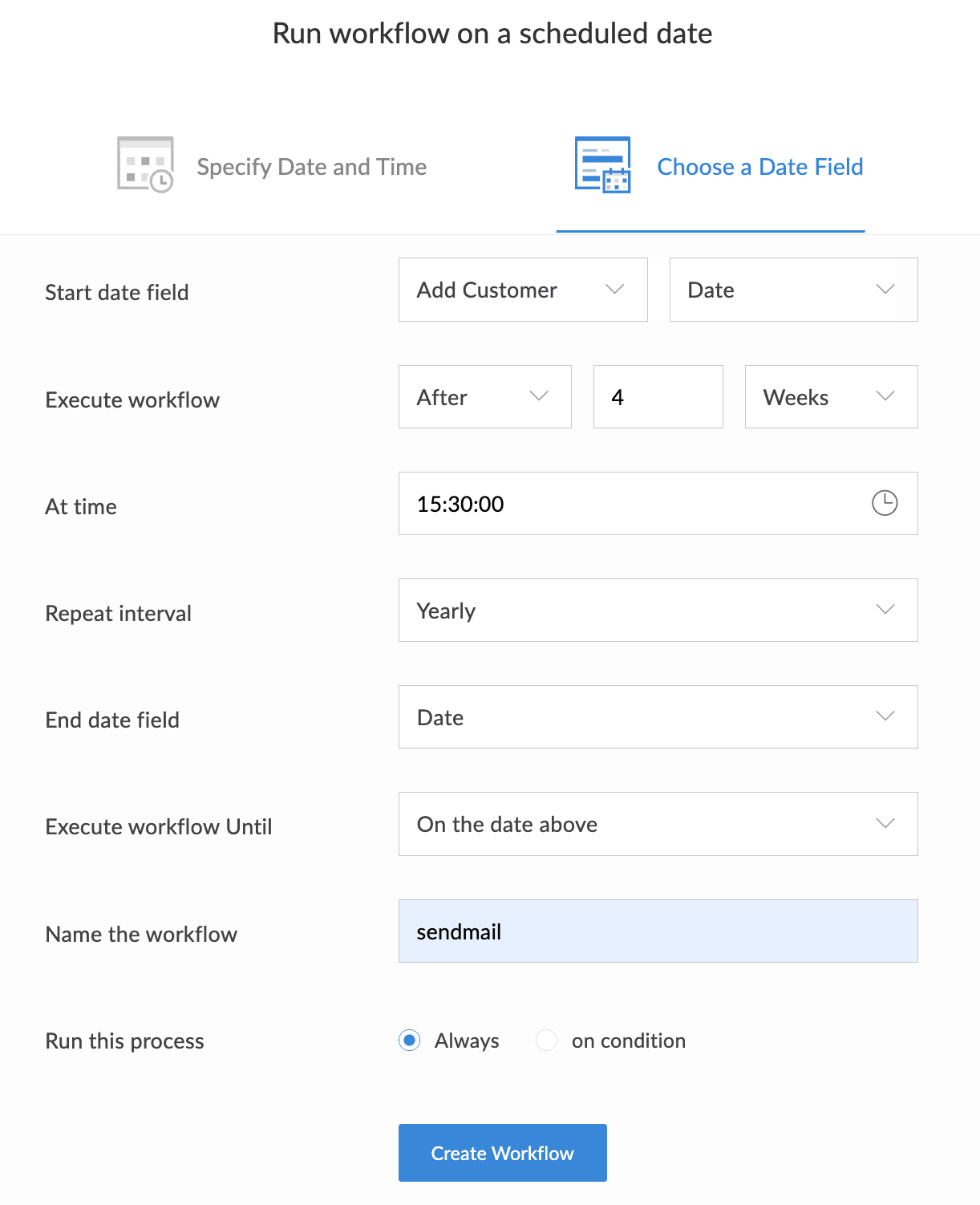
Task: Open the Add Customer form dropdown
Action: 522,290
